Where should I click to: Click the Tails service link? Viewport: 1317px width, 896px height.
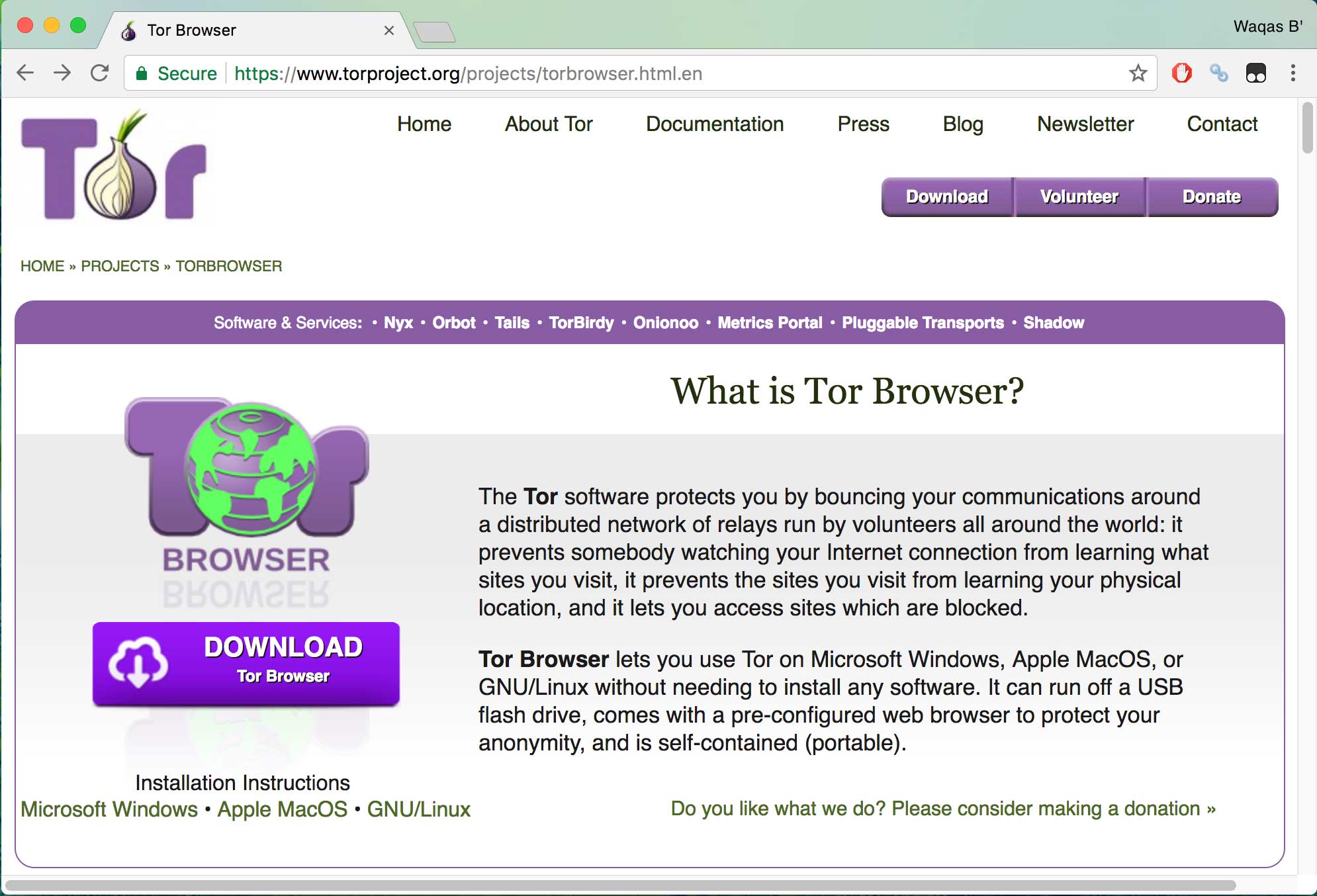point(517,322)
